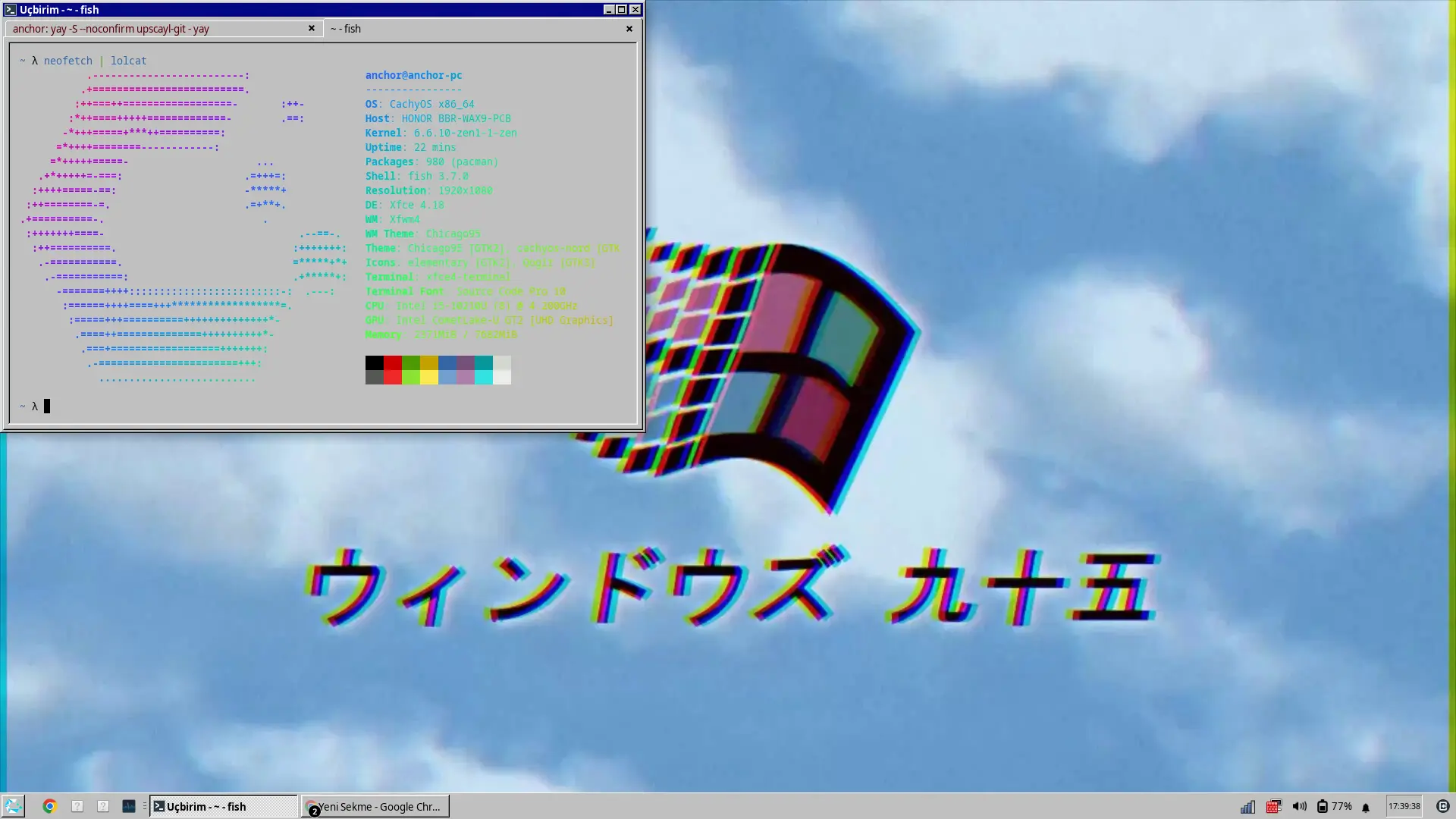The height and width of the screenshot is (819, 1456).
Task: Click the 'Terminal Font' line in neofetch output
Action: [466, 291]
